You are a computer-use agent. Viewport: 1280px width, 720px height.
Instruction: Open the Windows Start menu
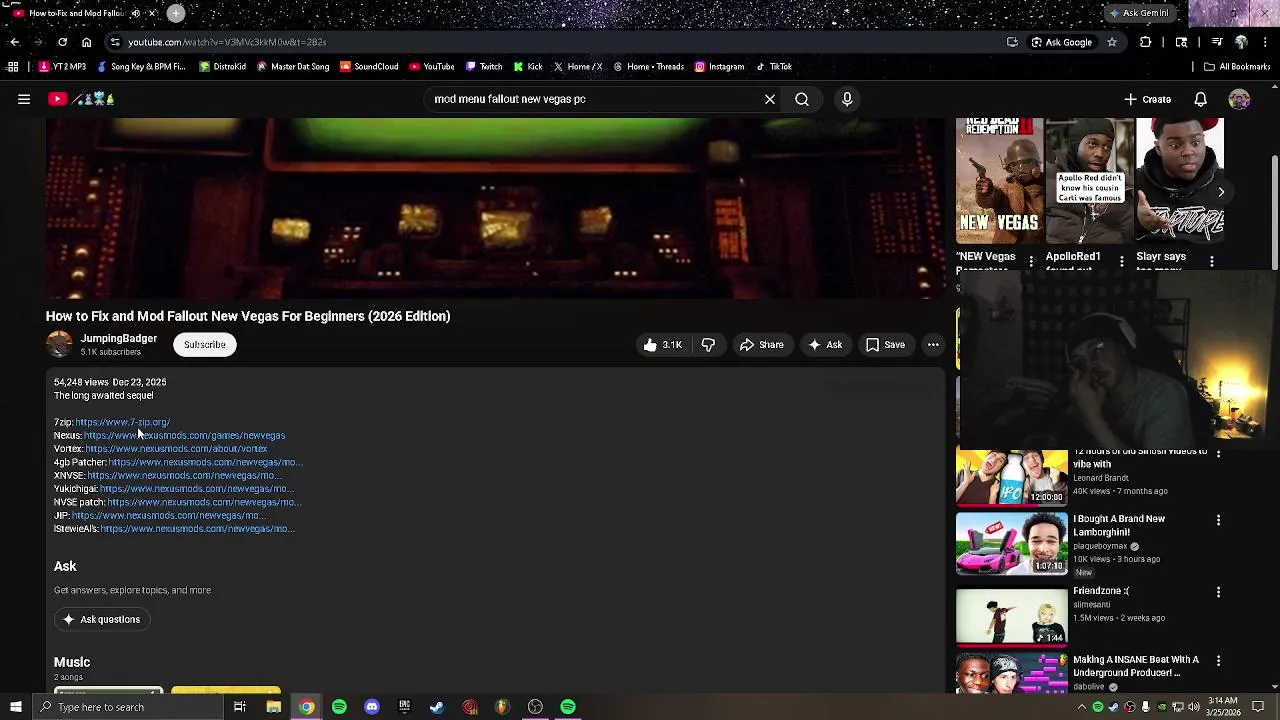tap(15, 707)
